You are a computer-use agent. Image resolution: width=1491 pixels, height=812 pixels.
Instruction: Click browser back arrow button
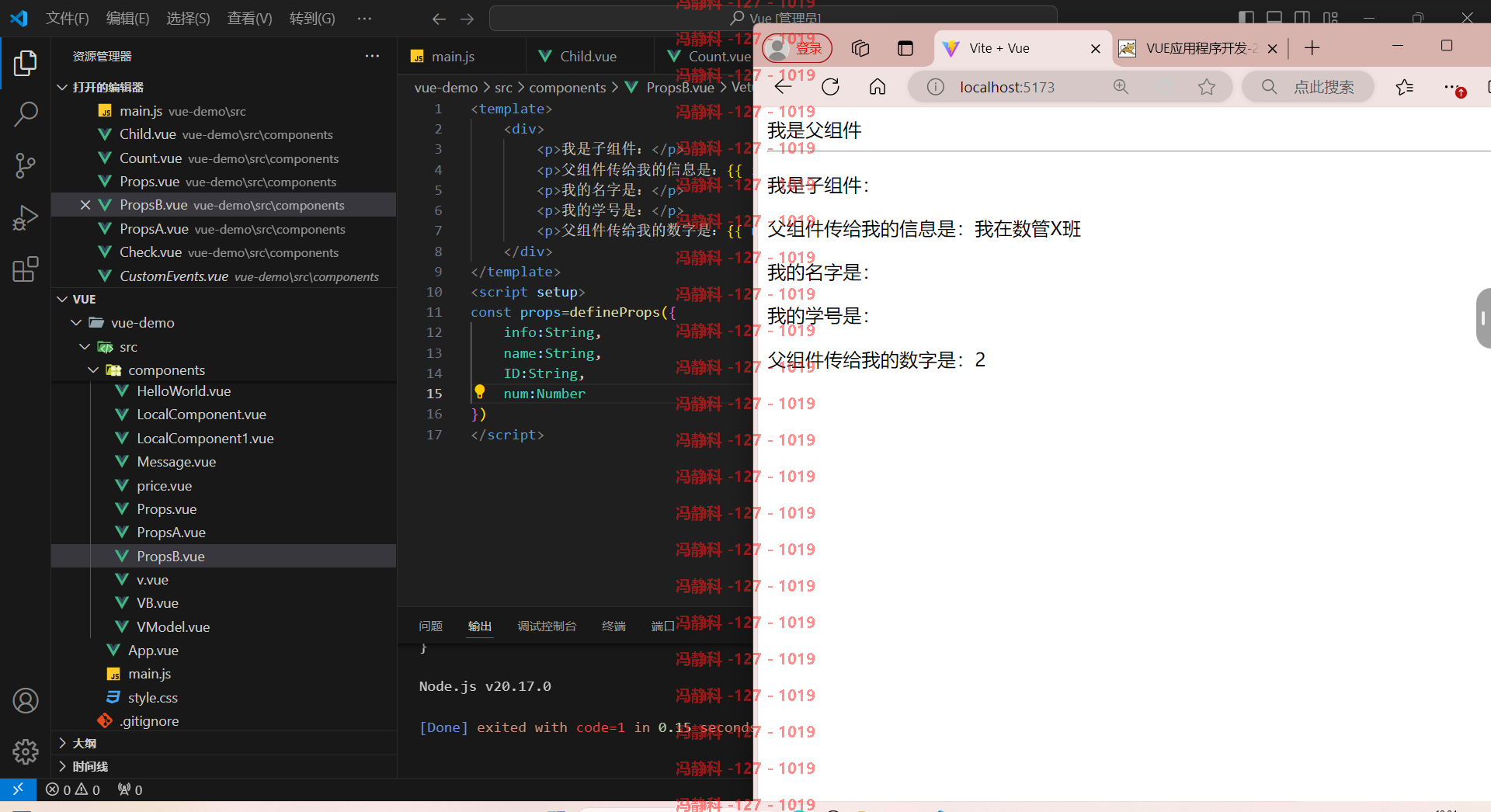pyautogui.click(x=783, y=87)
